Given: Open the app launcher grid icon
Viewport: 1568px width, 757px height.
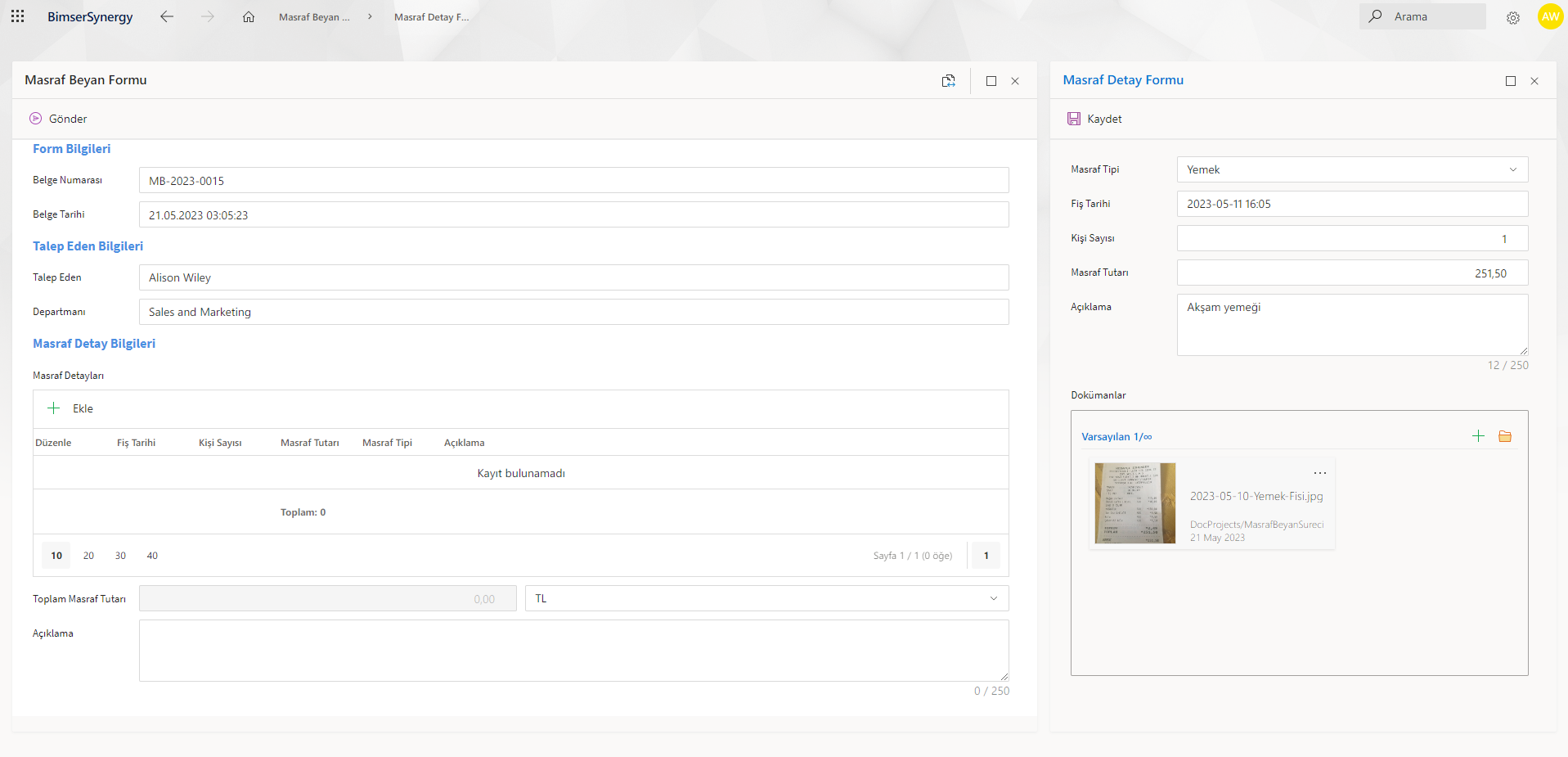Looking at the screenshot, I should [x=17, y=16].
